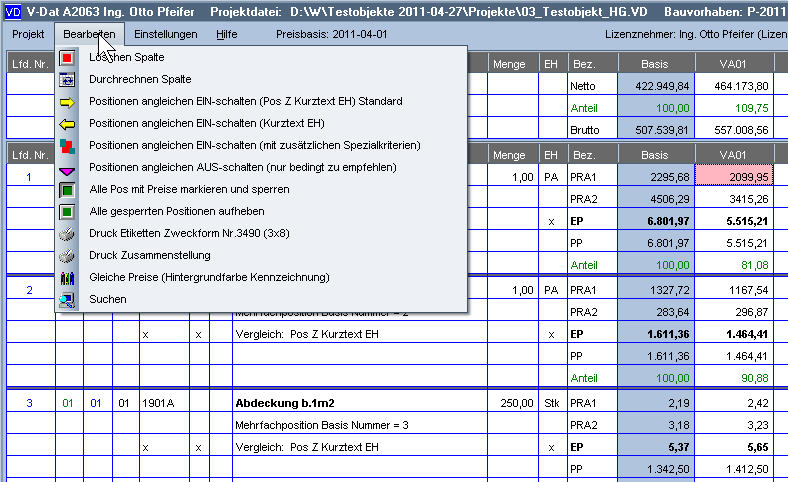Choose 'Gleiche Preise (Hintergrundfarbe Kennzeichnung)'
This screenshot has height=482, width=788.
(x=209, y=277)
